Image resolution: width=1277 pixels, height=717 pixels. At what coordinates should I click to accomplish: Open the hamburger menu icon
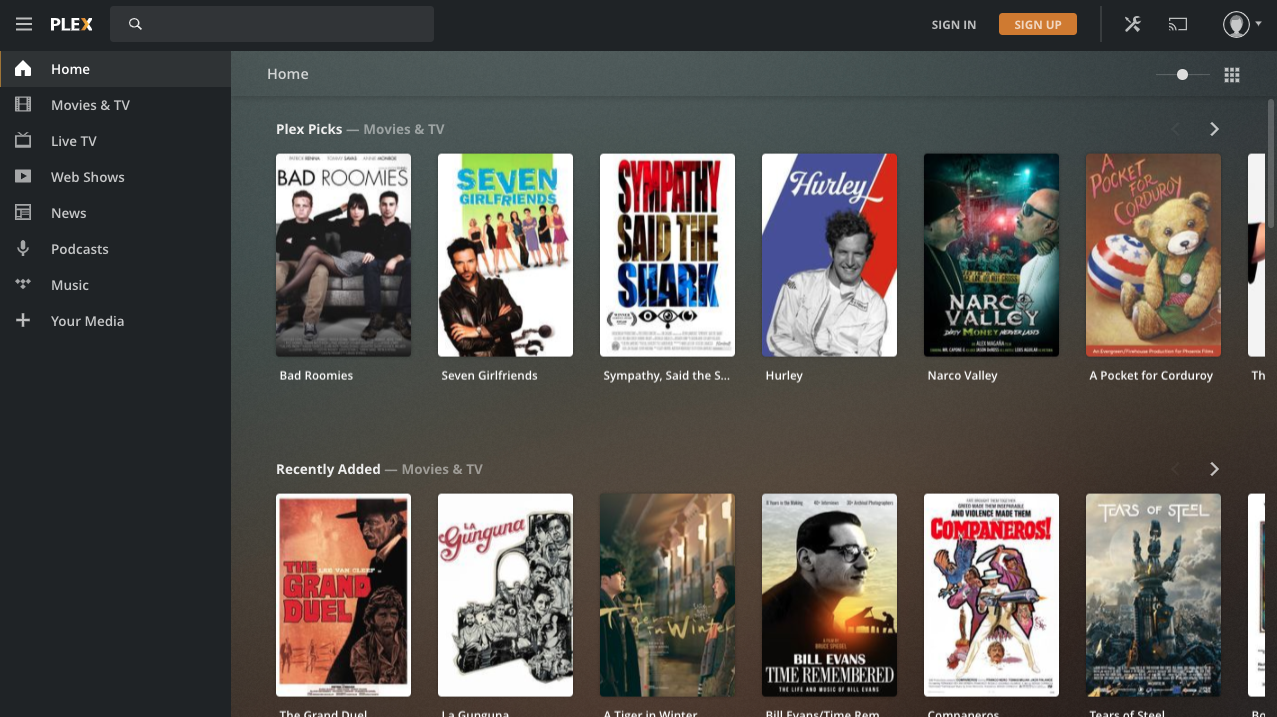pos(24,24)
